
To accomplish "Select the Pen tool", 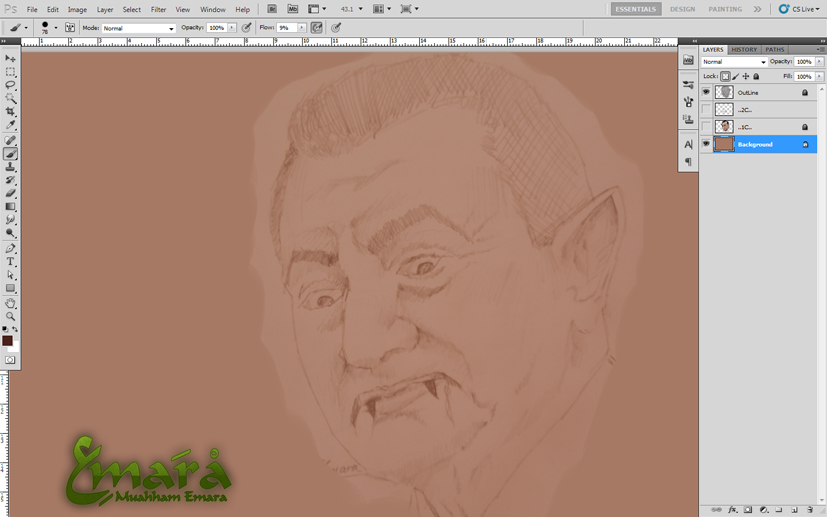I will (x=10, y=248).
